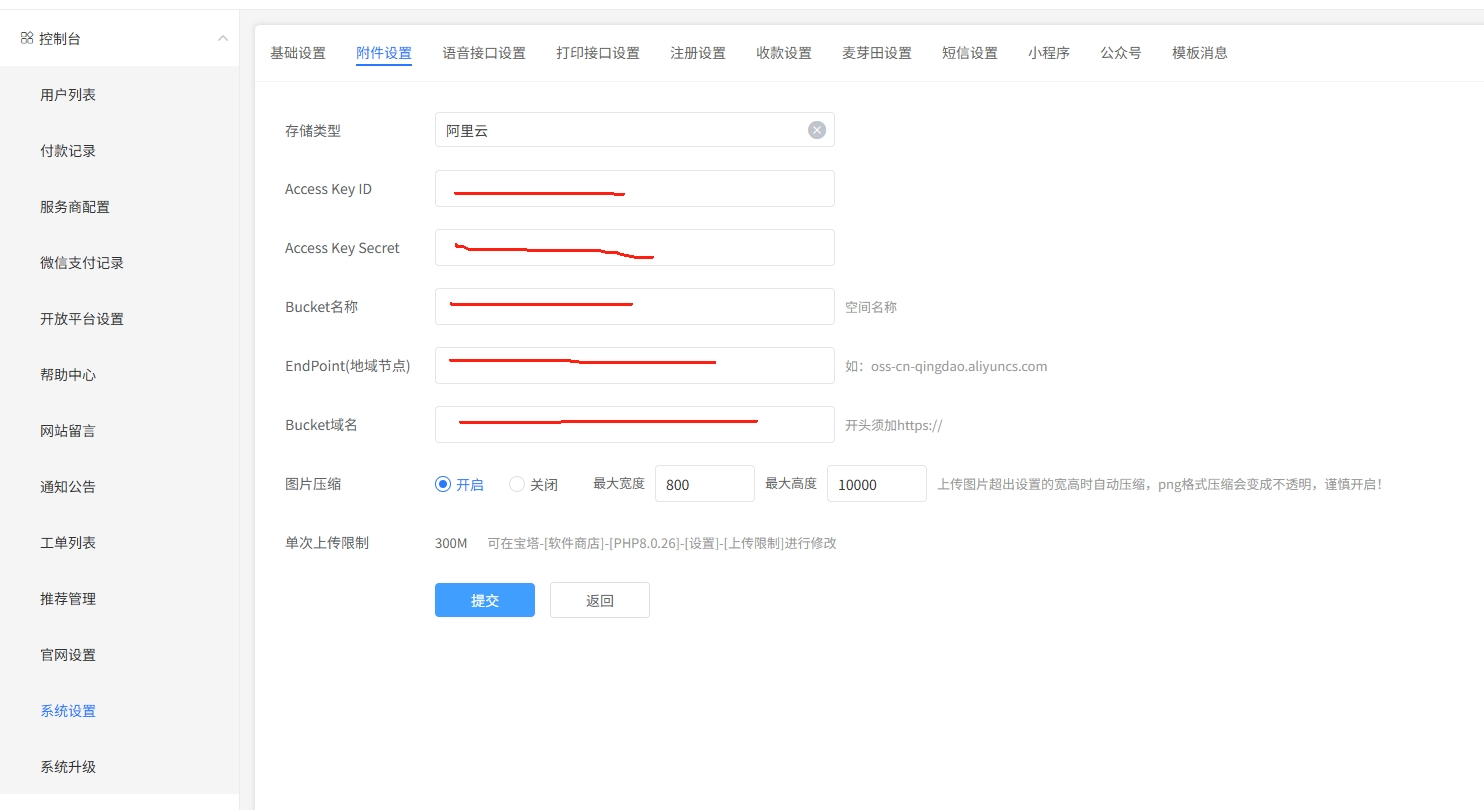
Task: Go to the 短信设置 tab
Action: pos(969,53)
